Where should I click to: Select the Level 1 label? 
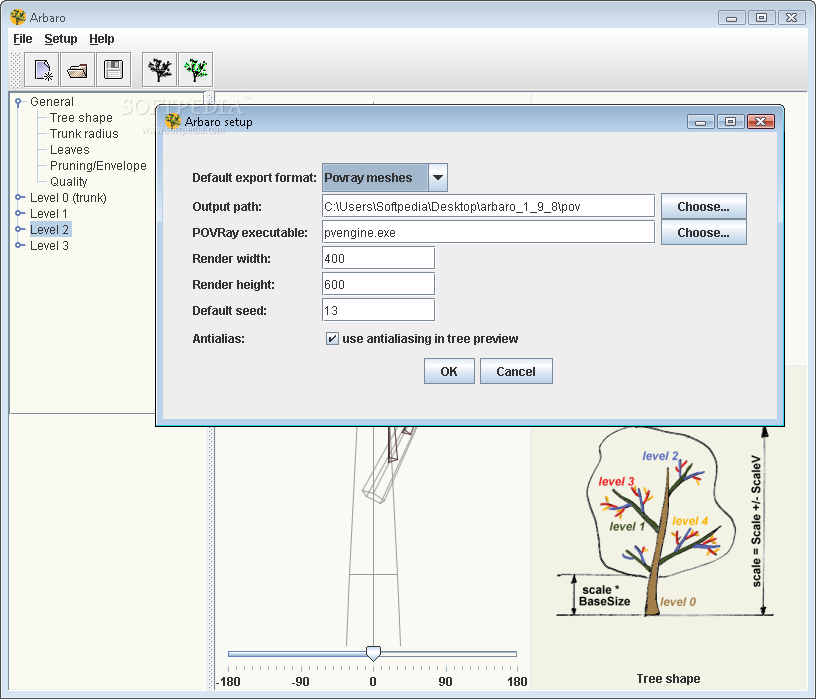point(49,214)
